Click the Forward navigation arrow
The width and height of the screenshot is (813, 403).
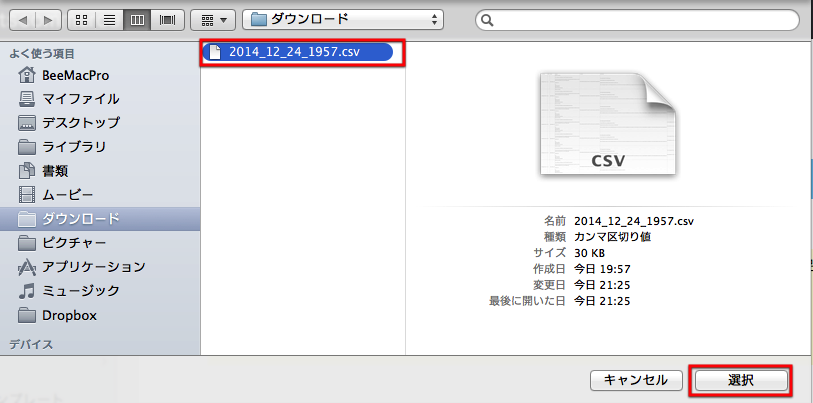(49, 19)
